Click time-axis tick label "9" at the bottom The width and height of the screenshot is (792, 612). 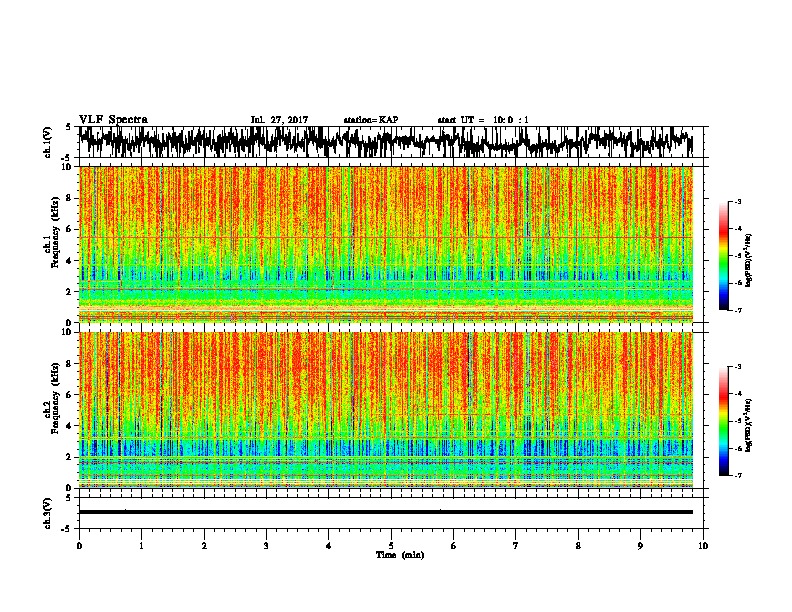pos(640,546)
